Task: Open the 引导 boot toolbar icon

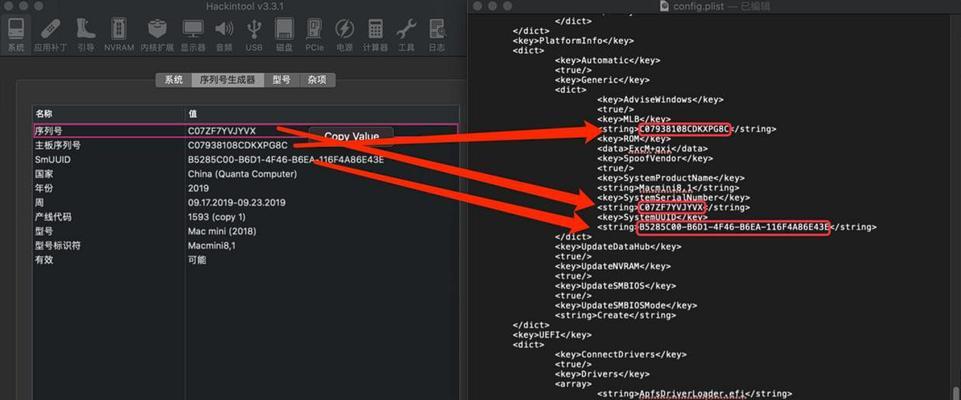Action: tap(85, 34)
